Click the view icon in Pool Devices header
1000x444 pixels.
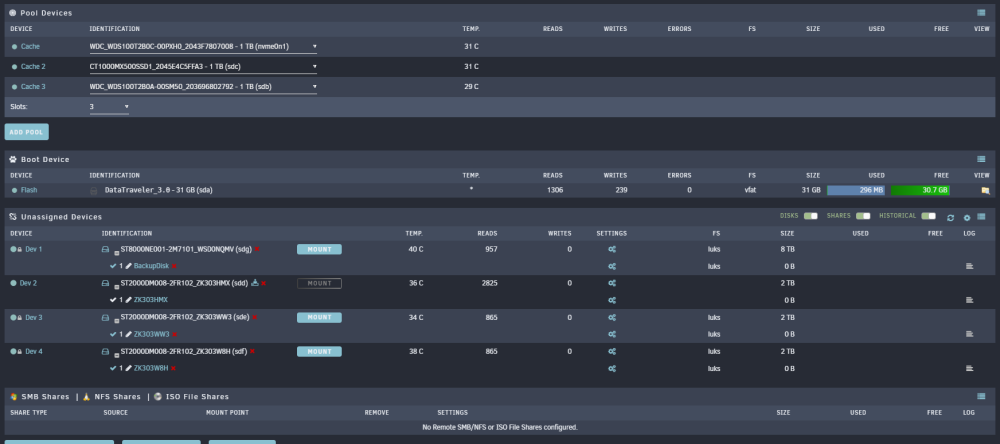(982, 13)
